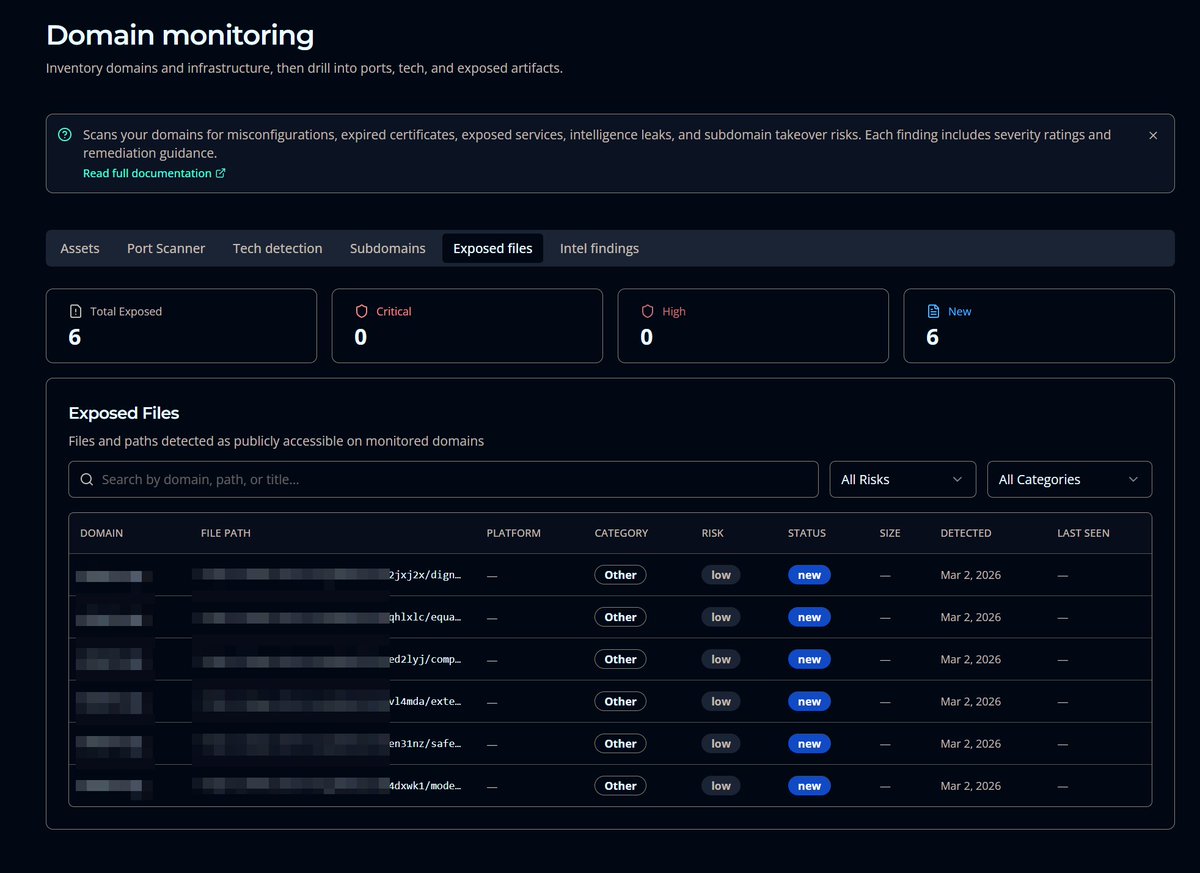This screenshot has height=873, width=1200.
Task: Go to the Subdomains tab
Action: pos(388,248)
